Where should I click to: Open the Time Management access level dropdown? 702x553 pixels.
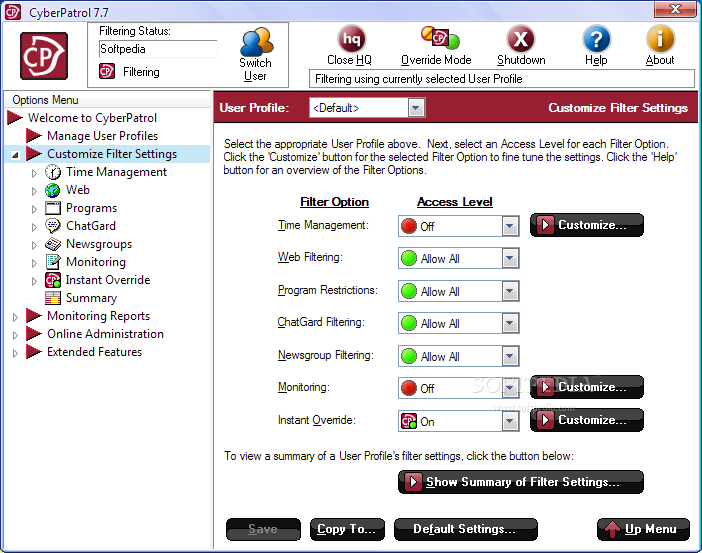510,226
